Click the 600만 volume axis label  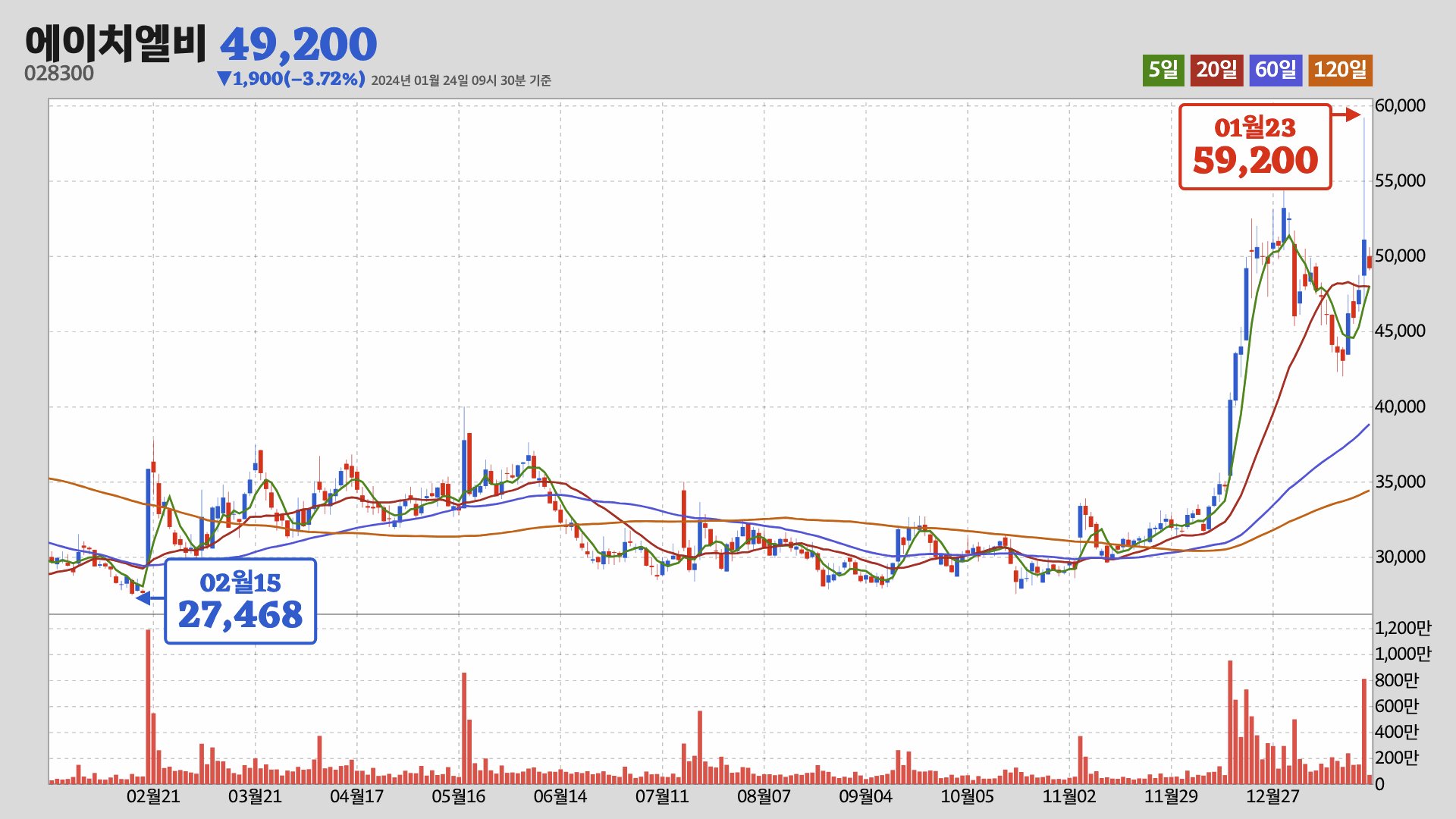click(x=1396, y=706)
